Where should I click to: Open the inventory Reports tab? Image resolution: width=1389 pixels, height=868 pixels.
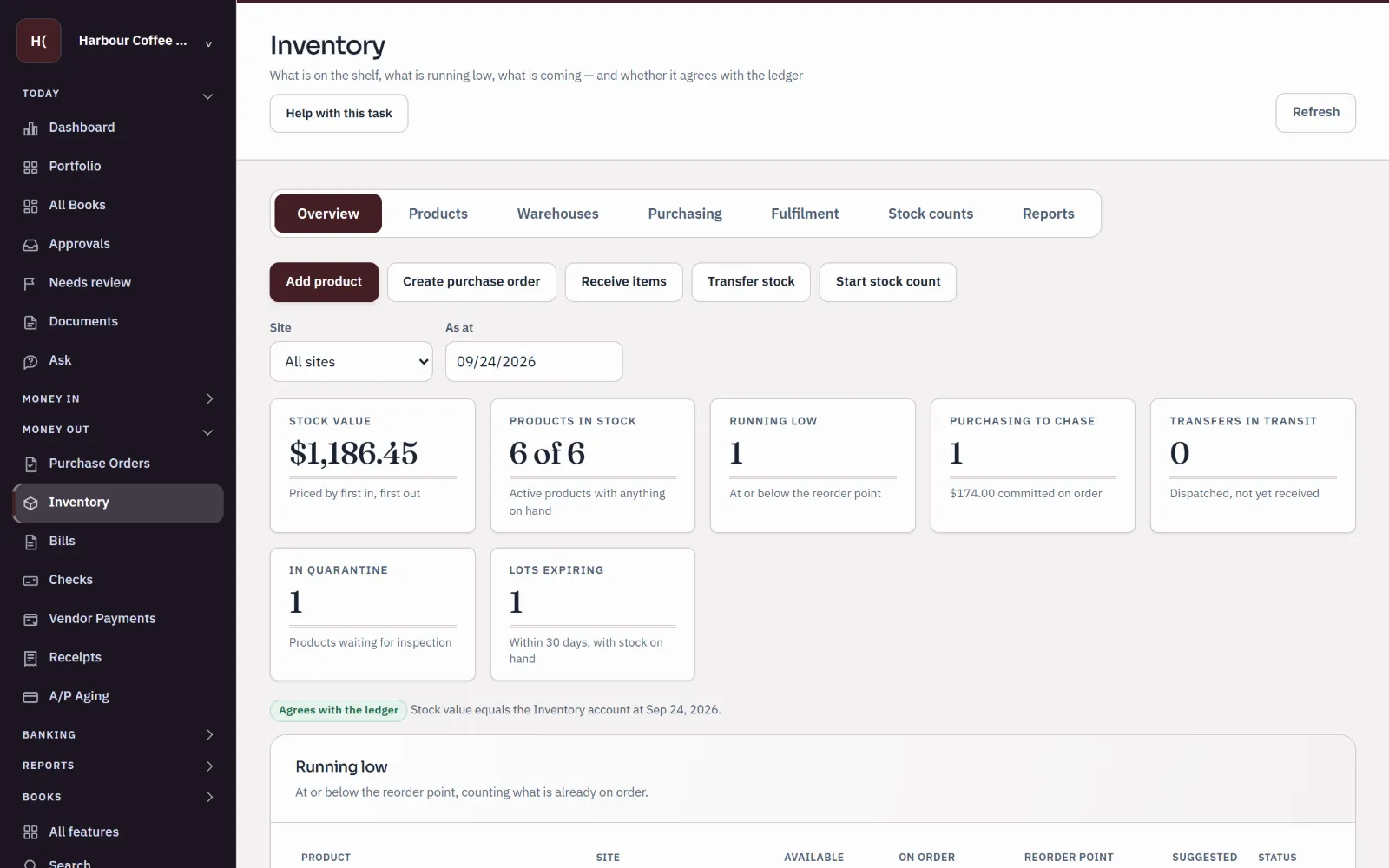(1049, 214)
